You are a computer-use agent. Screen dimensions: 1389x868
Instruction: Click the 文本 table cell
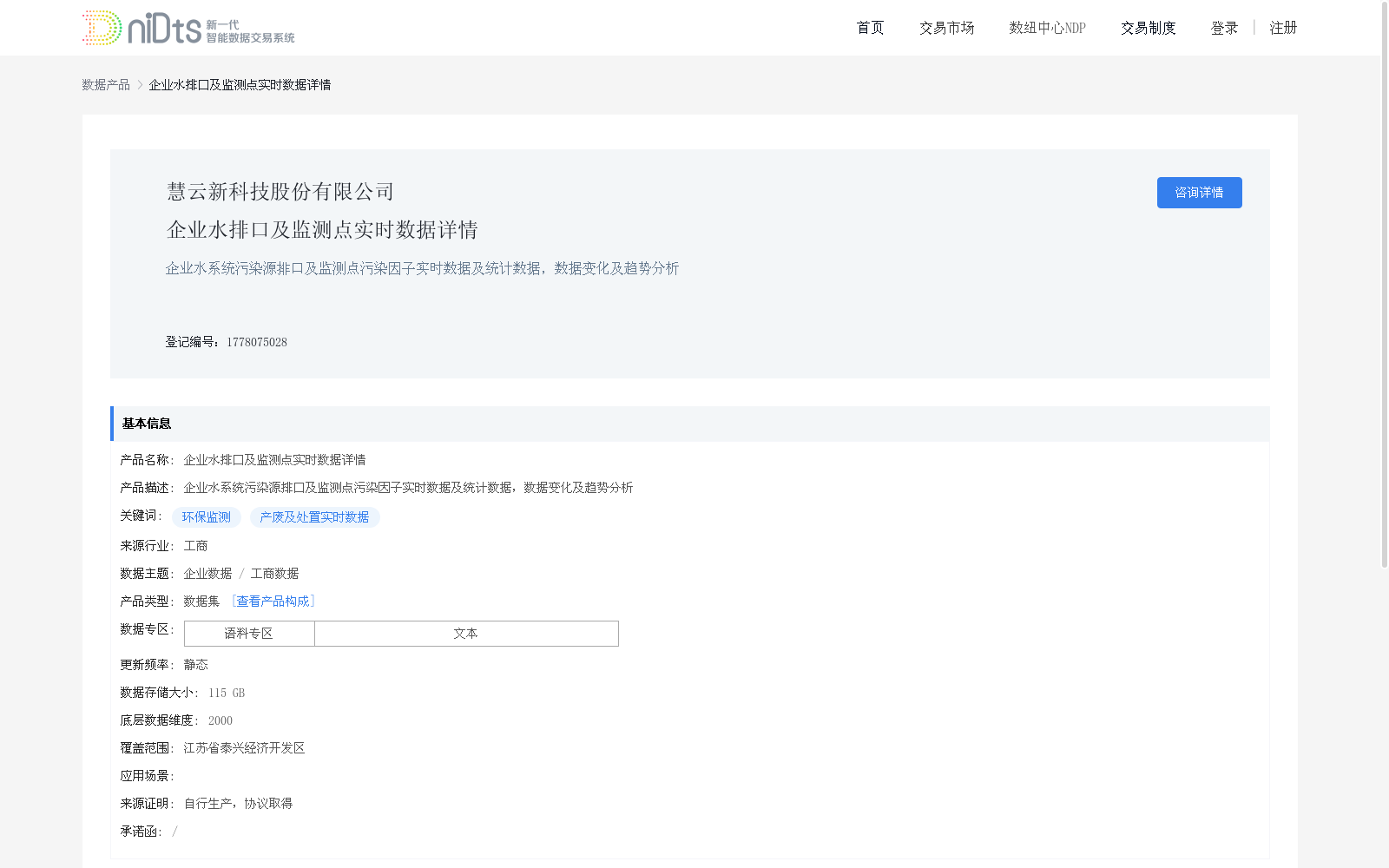466,634
